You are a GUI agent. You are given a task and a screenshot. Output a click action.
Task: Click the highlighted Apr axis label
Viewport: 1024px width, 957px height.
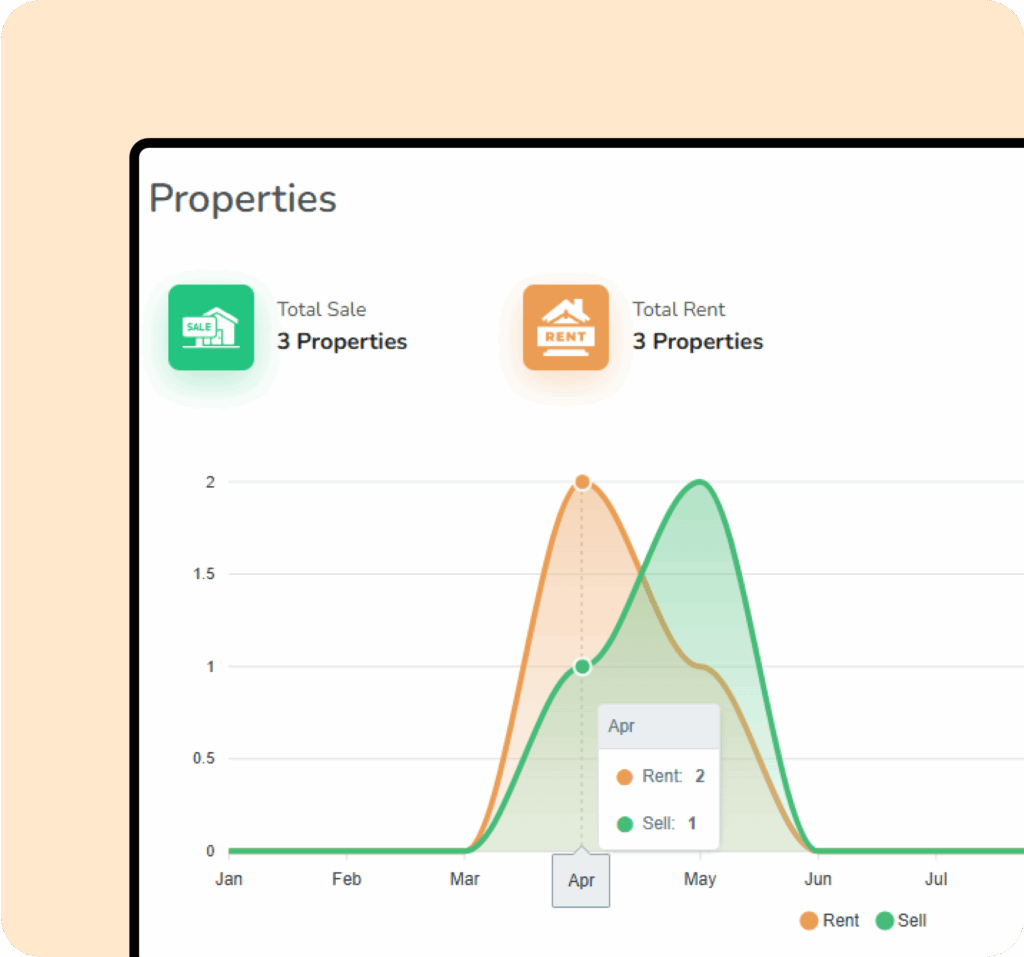(x=581, y=881)
